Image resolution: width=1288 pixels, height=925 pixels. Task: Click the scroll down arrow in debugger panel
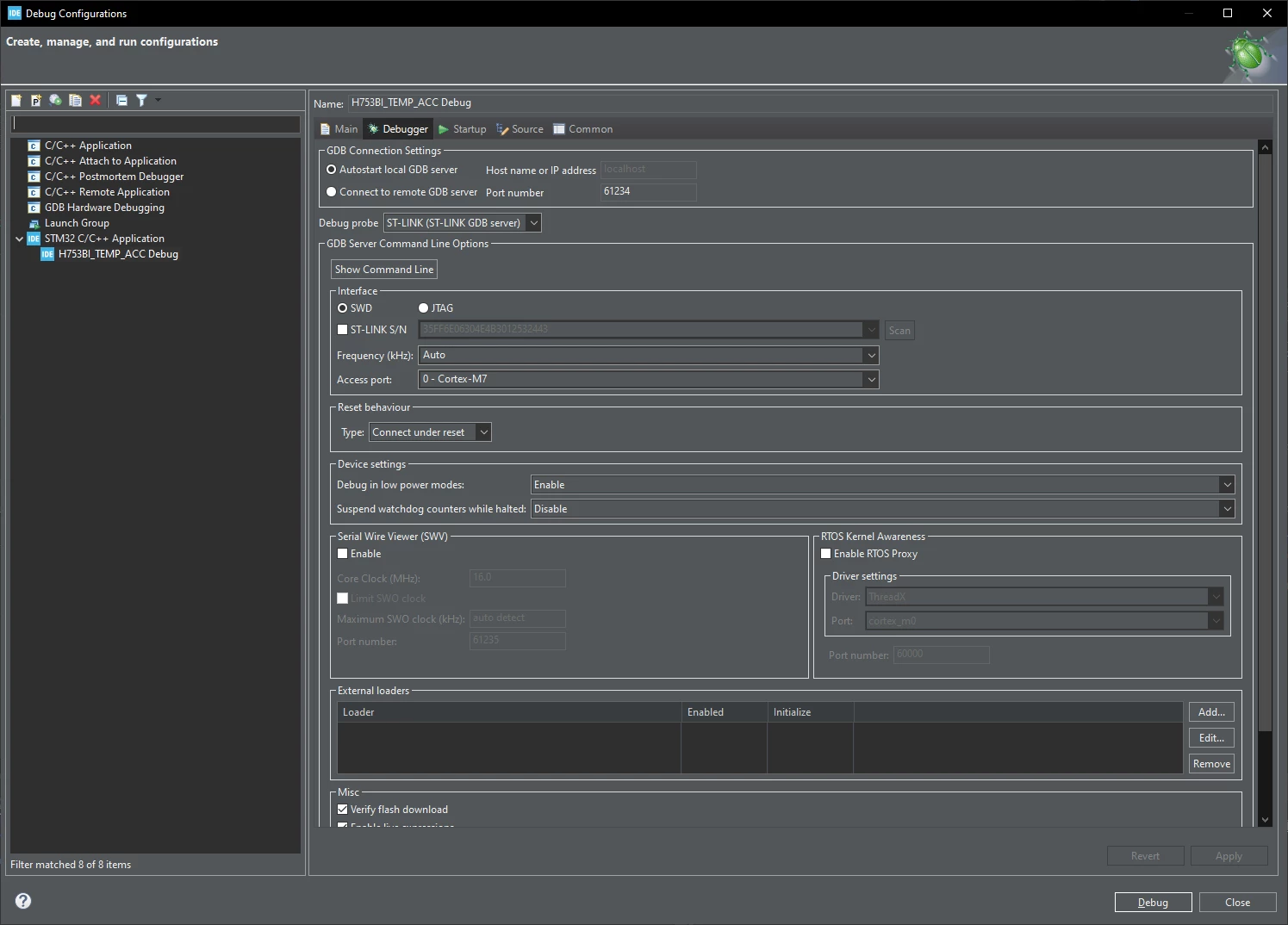(x=1265, y=820)
